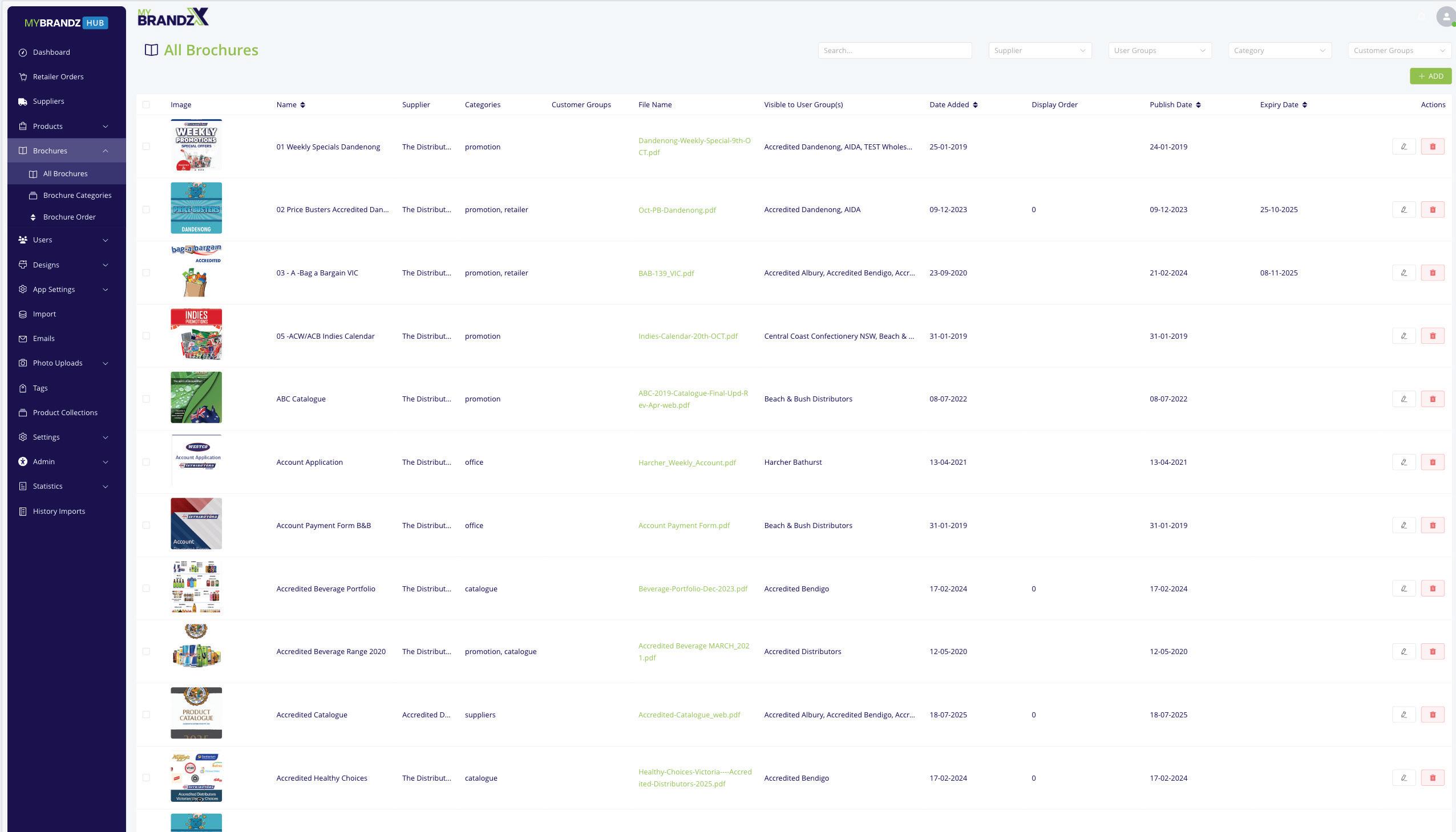1456x832 pixels.
Task: Open the Customer Groups filter dropdown
Action: 1398,50
